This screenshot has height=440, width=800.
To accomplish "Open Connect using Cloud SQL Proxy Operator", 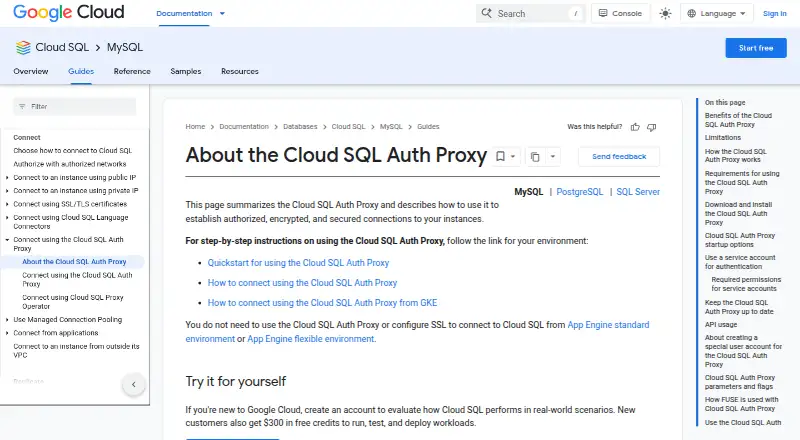I will click(72, 302).
